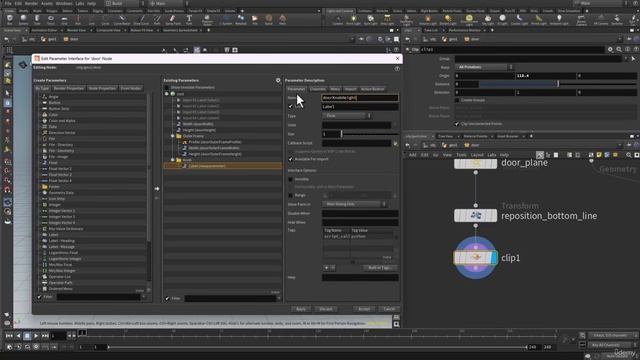Image resolution: width=640 pixels, height=360 pixels.
Task: Click the play forward button
Action: (x=36, y=336)
